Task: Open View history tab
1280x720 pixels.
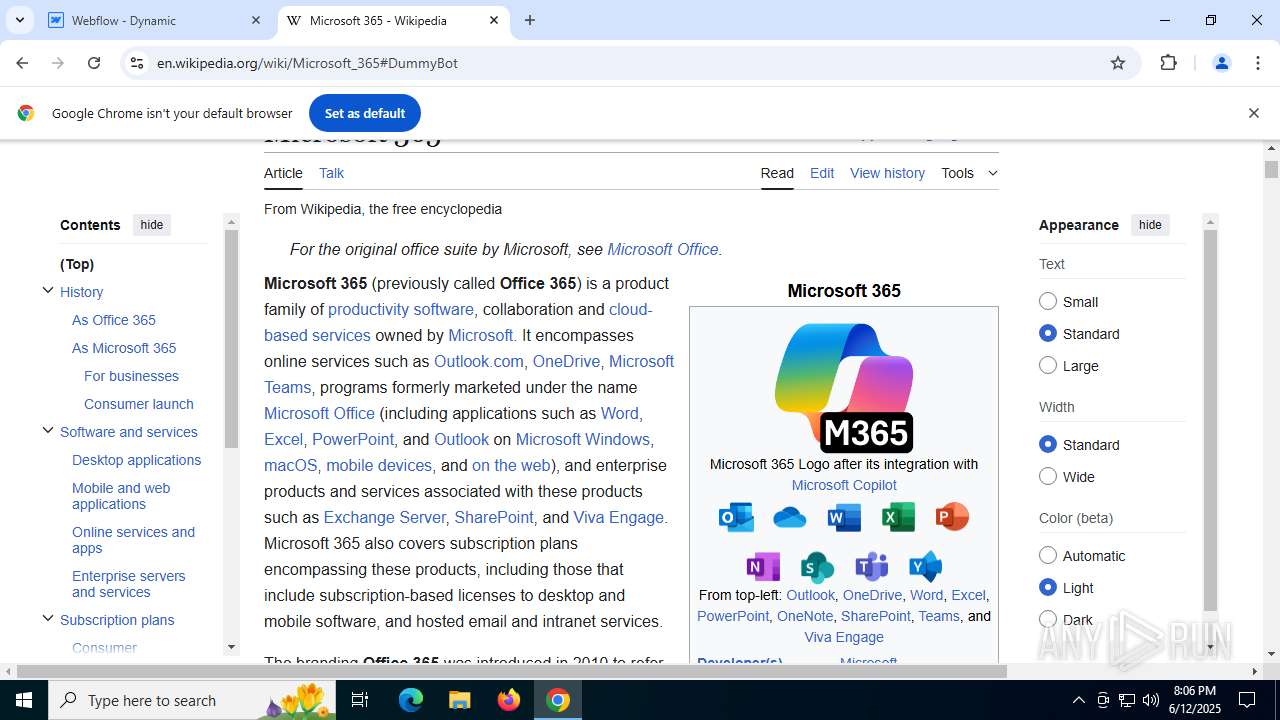Action: point(887,173)
